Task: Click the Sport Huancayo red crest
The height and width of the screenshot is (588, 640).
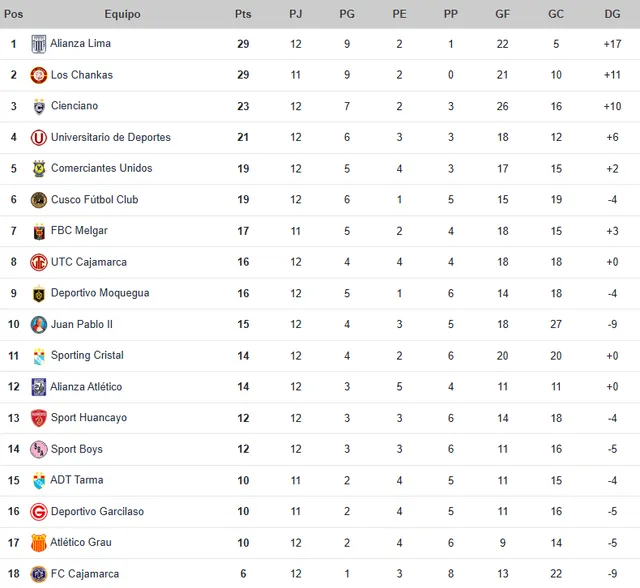Action: coord(38,418)
